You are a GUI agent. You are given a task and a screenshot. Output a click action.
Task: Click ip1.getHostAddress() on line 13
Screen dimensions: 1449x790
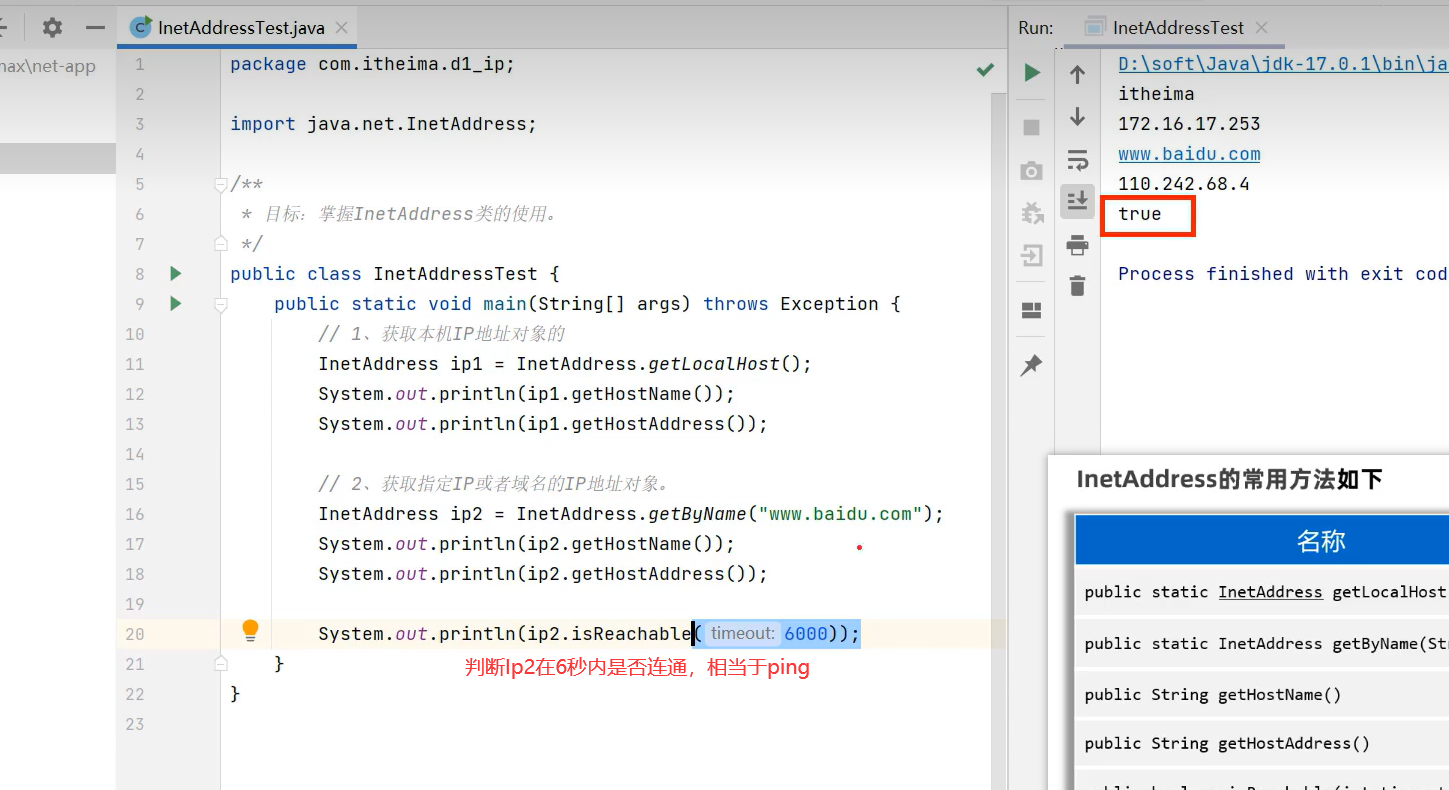pyautogui.click(x=637, y=424)
